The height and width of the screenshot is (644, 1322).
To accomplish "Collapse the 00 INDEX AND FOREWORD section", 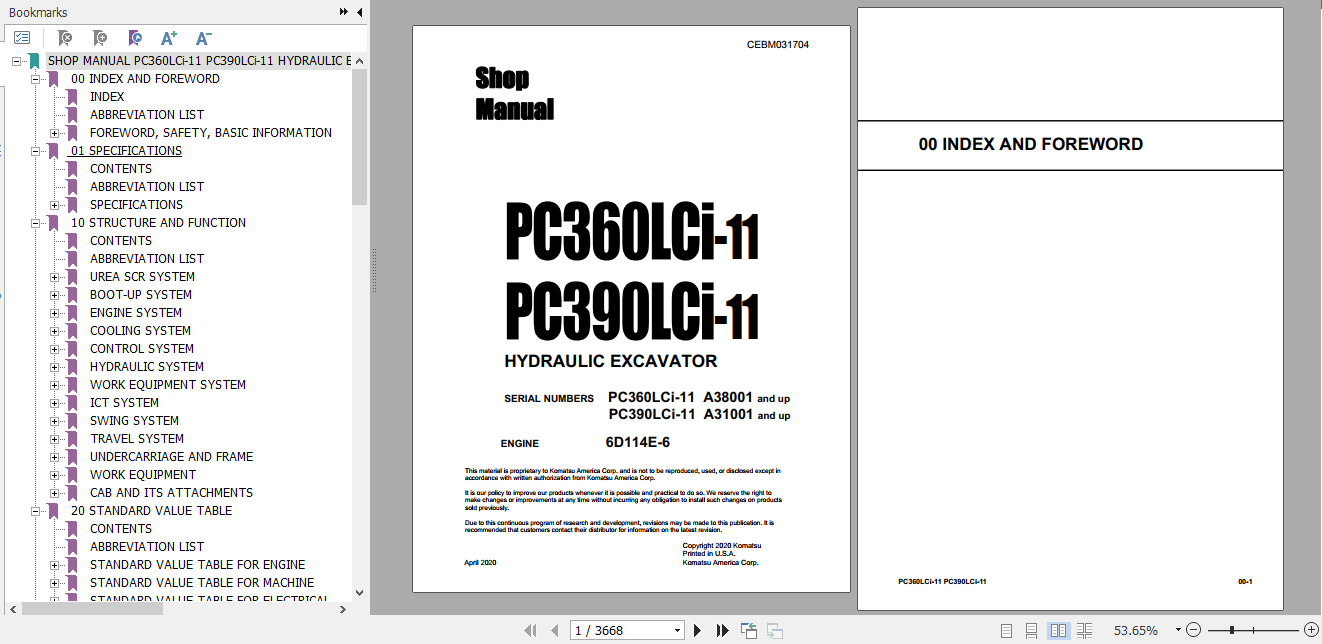I will tap(36, 79).
